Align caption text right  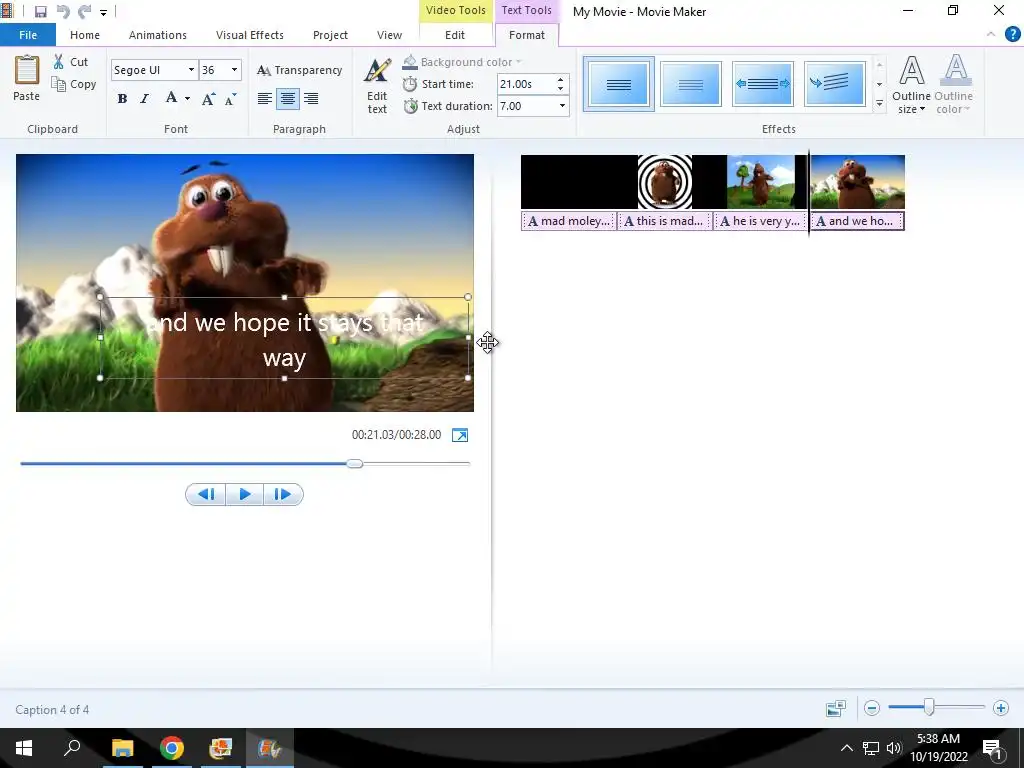click(x=311, y=99)
